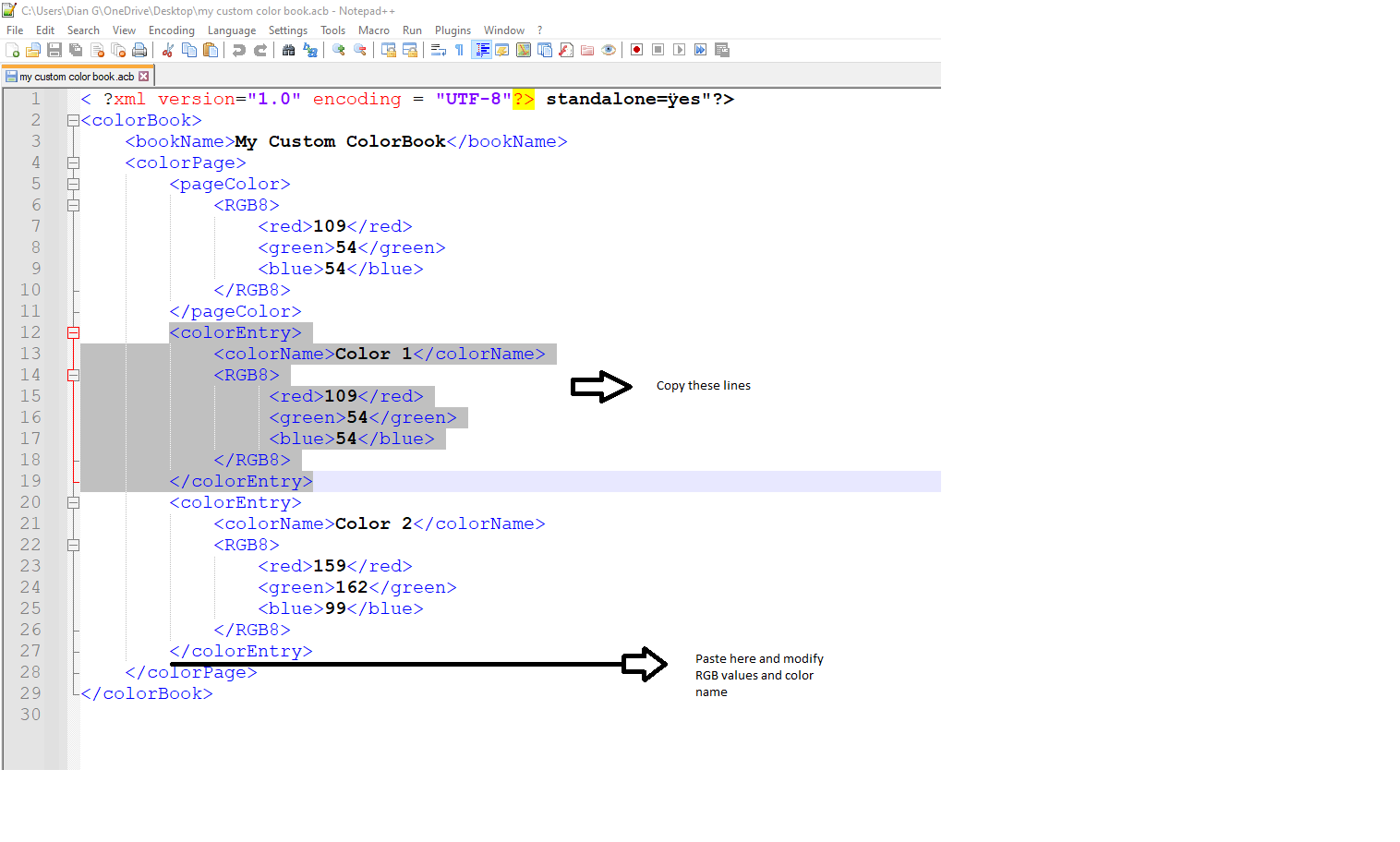The width and height of the screenshot is (1400, 842).
Task: Click the User Defined Language icon
Action: click(502, 50)
